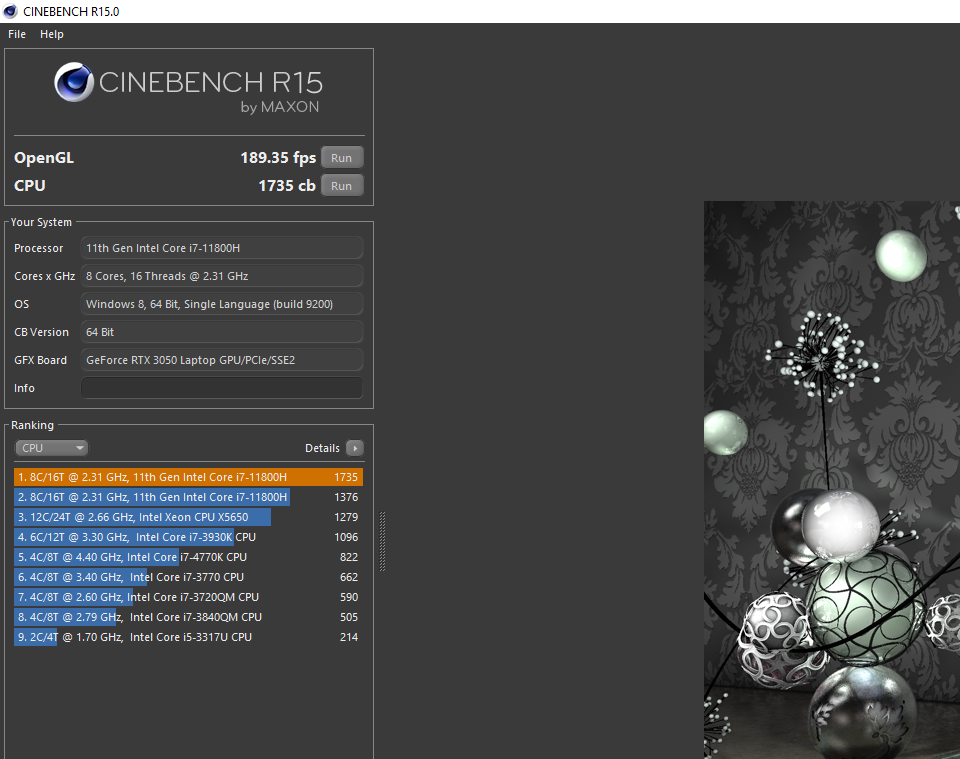Select rank 3 Intel Xeon X5650 entry

click(x=189, y=517)
